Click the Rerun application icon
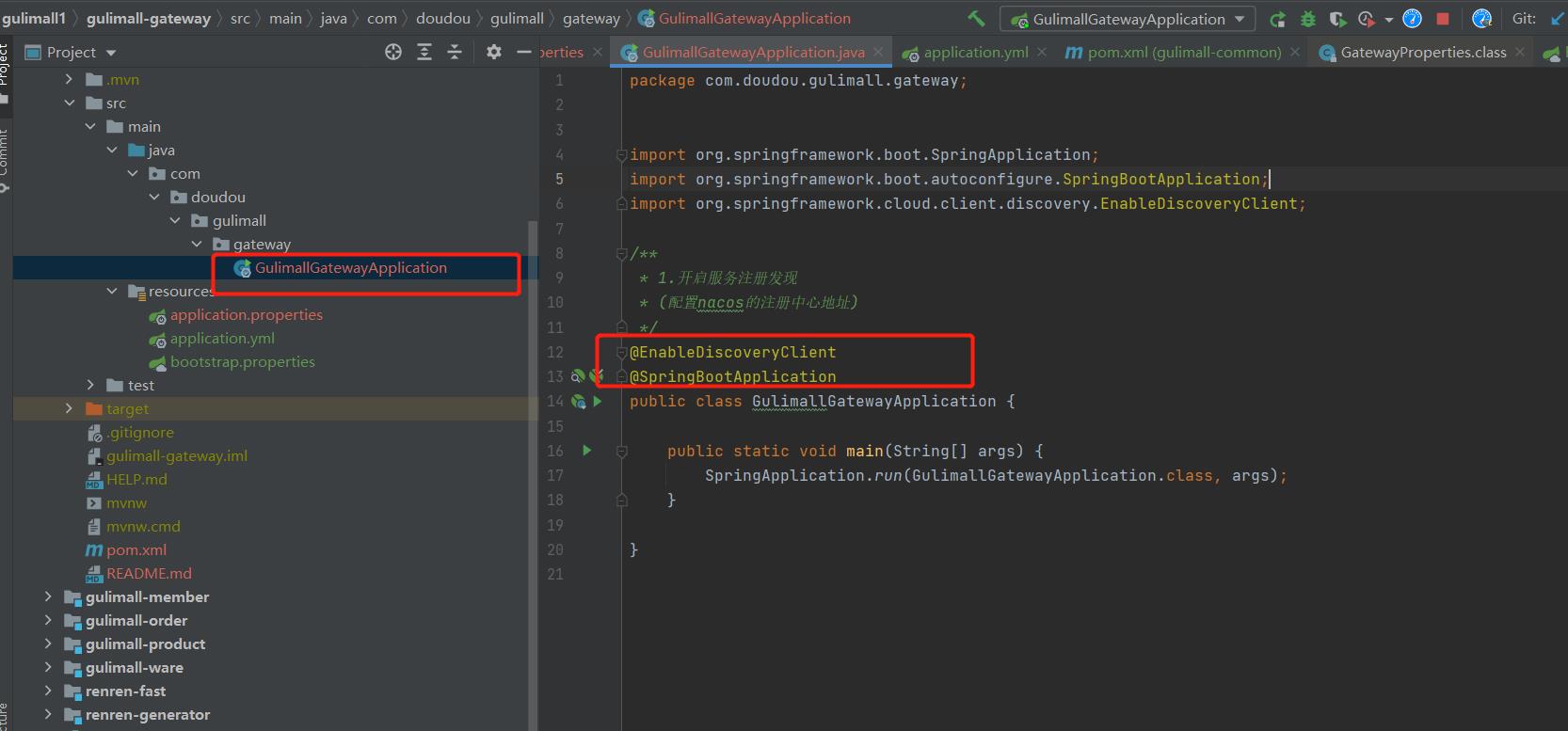 [1277, 19]
